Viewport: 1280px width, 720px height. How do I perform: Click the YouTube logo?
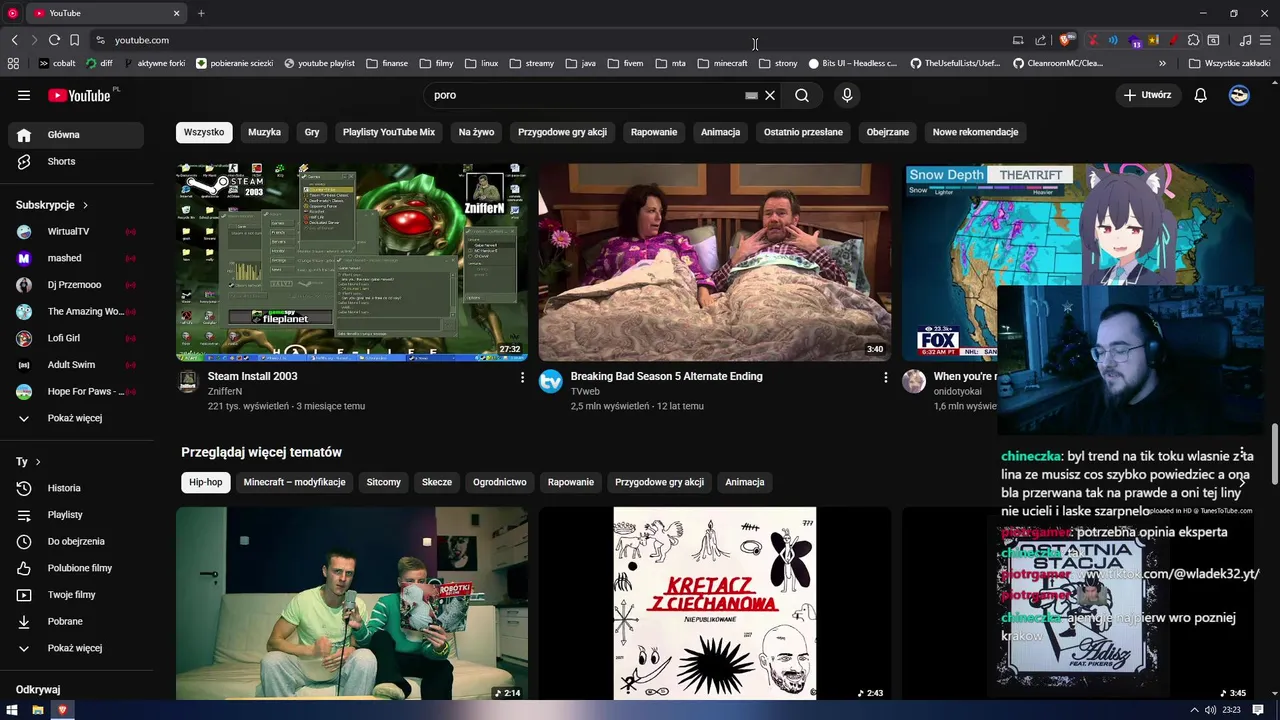[79, 95]
